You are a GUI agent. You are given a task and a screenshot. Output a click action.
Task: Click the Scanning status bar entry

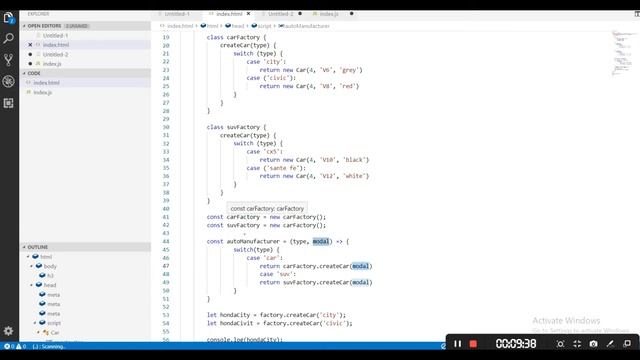tap(49, 347)
